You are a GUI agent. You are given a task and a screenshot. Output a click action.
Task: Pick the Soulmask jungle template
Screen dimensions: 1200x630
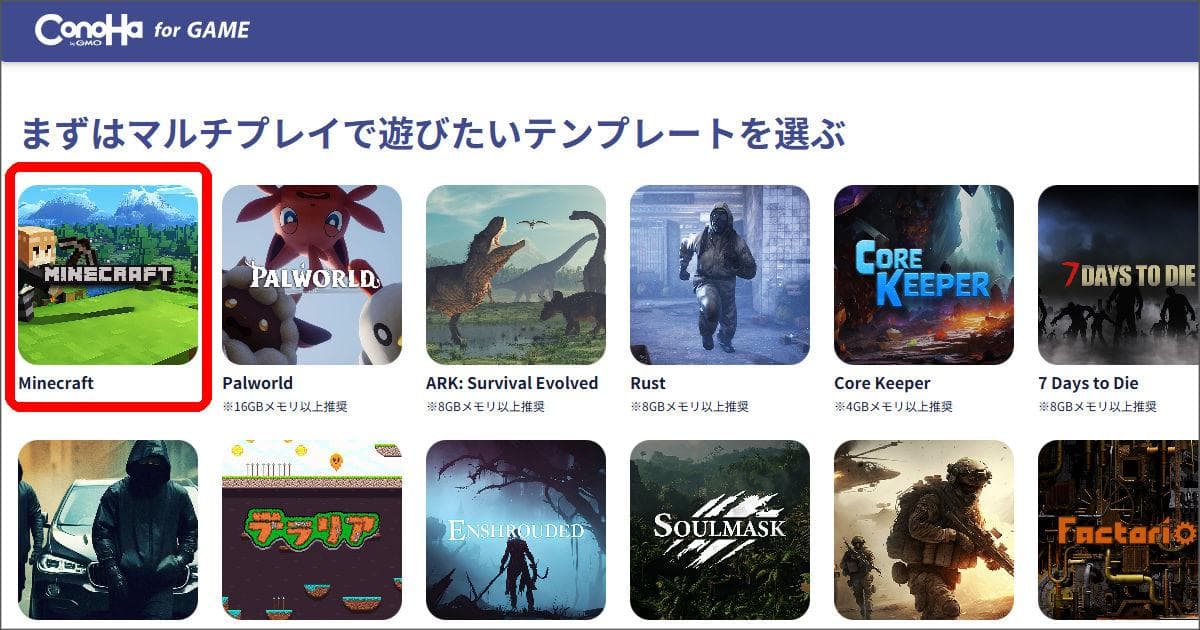[720, 530]
